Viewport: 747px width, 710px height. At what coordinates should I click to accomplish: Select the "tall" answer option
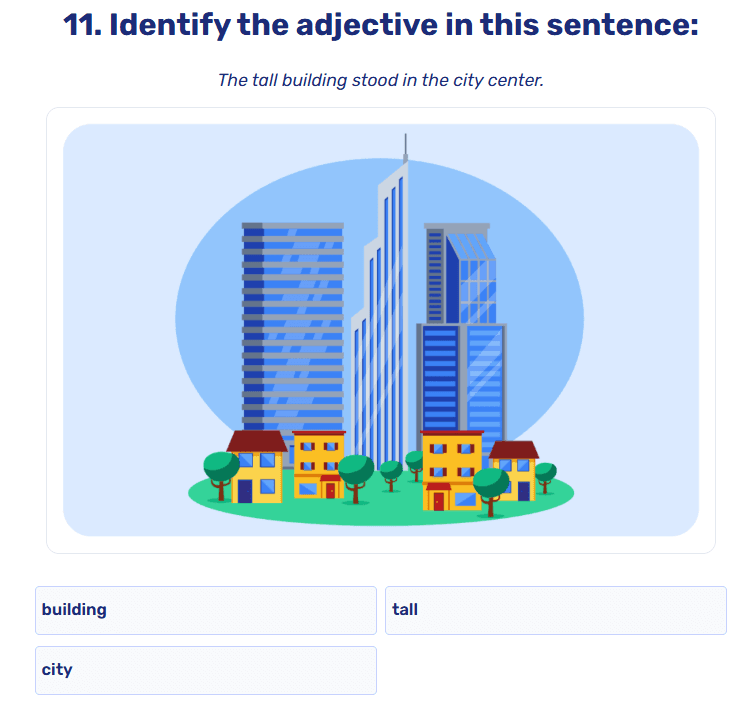[x=555, y=610]
